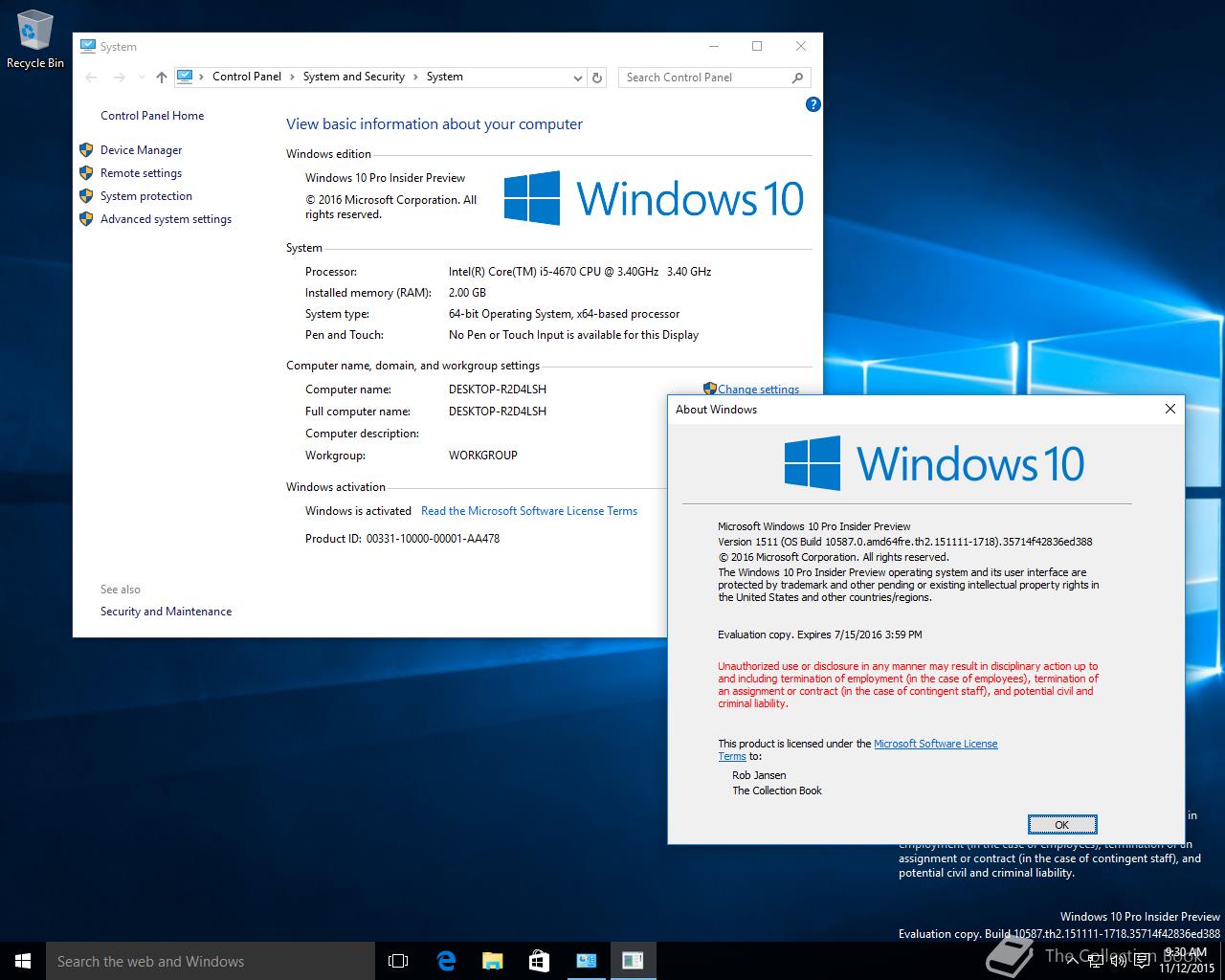Open the Recycle Bin desktop icon
The height and width of the screenshot is (980, 1225).
(x=35, y=40)
